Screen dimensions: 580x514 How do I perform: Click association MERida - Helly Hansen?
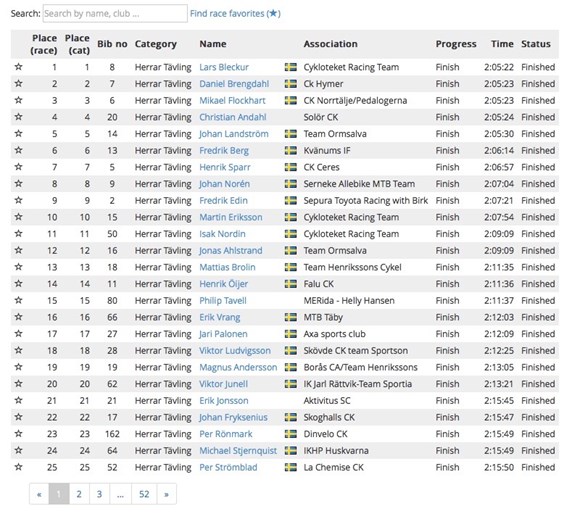[x=349, y=300]
